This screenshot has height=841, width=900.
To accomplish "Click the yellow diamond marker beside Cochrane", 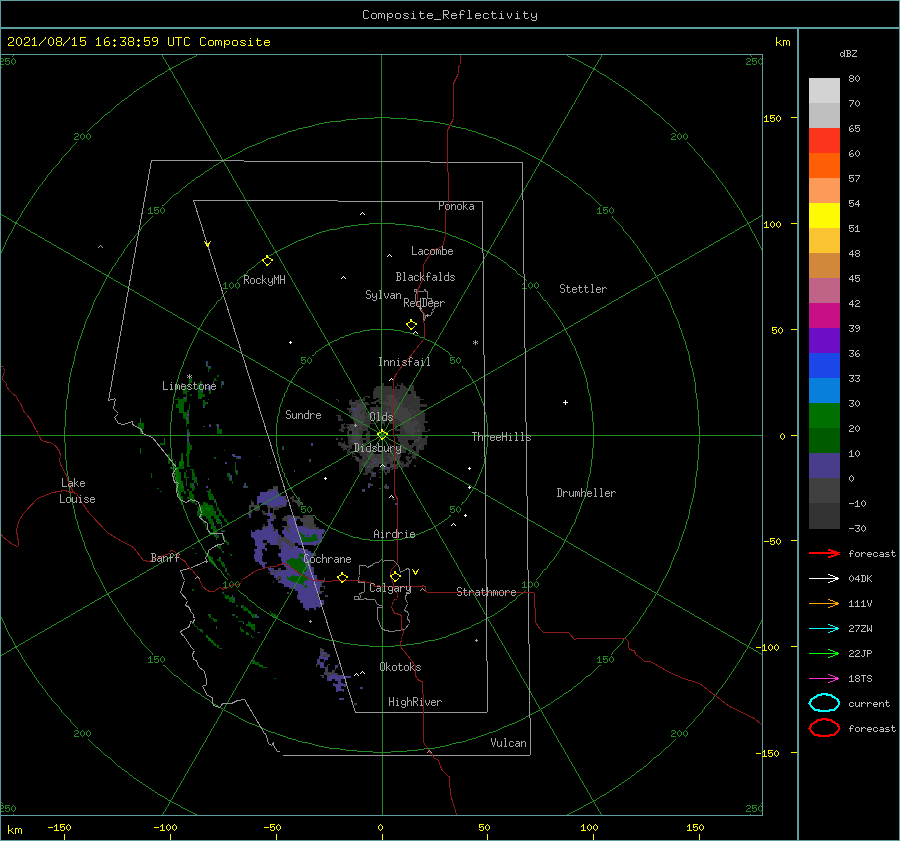I will [342, 577].
